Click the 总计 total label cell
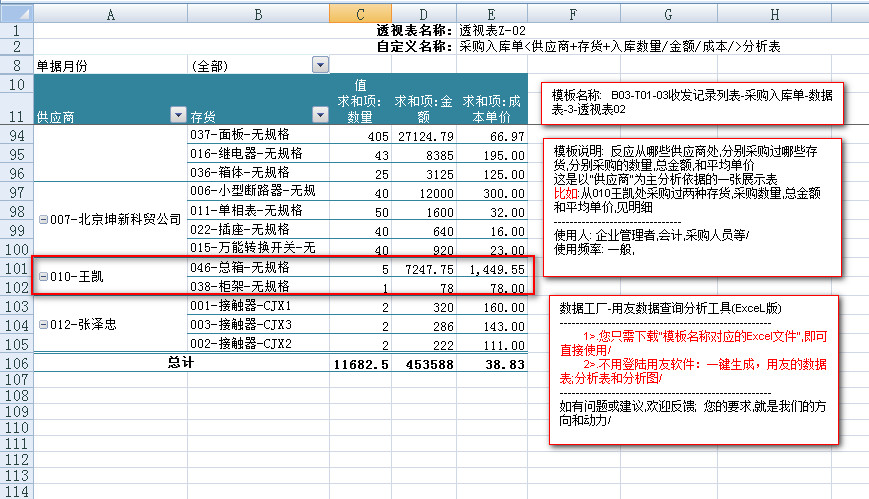 point(180,364)
